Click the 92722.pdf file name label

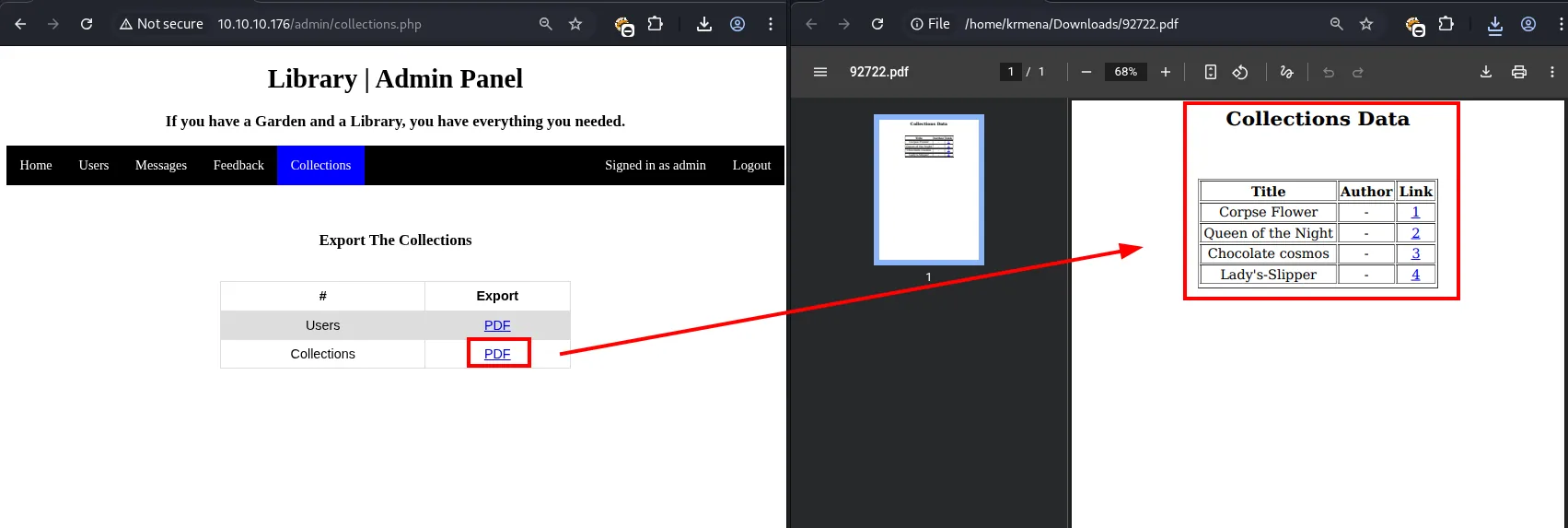(878, 72)
